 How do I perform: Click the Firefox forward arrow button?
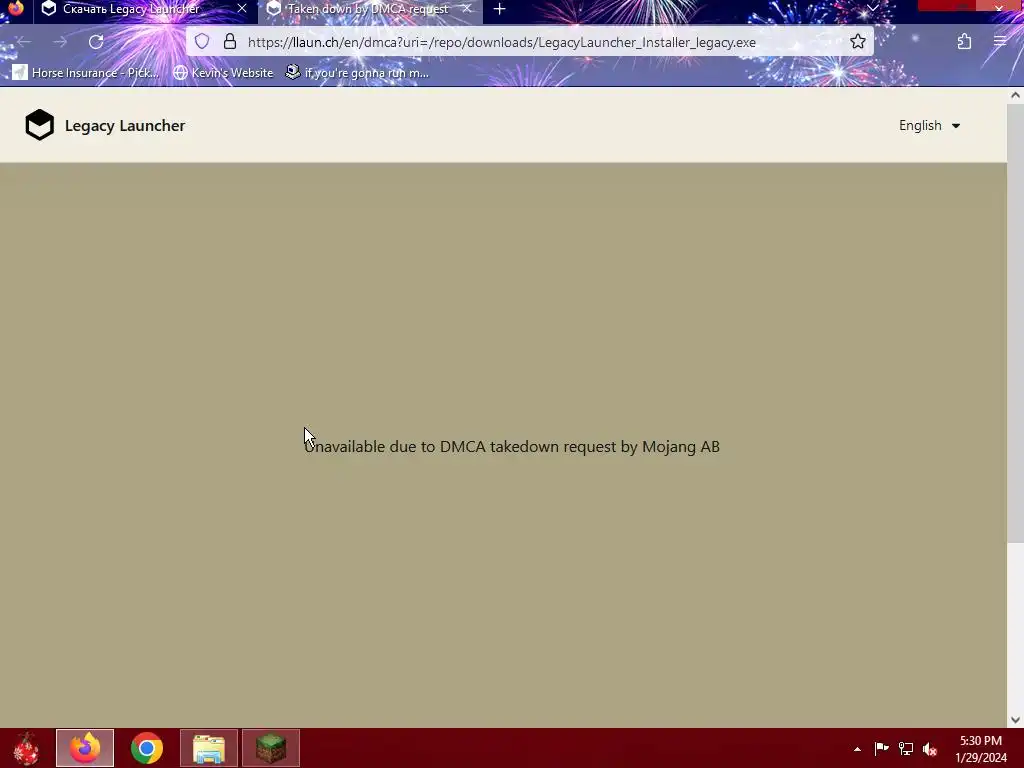tap(60, 42)
